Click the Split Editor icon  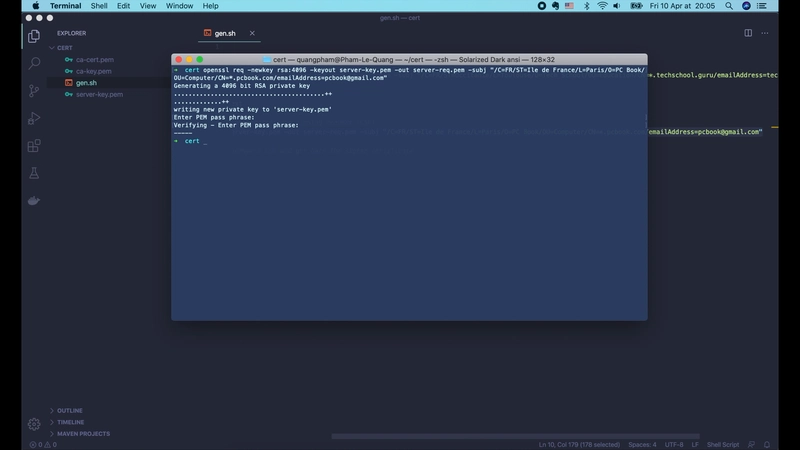coord(748,33)
